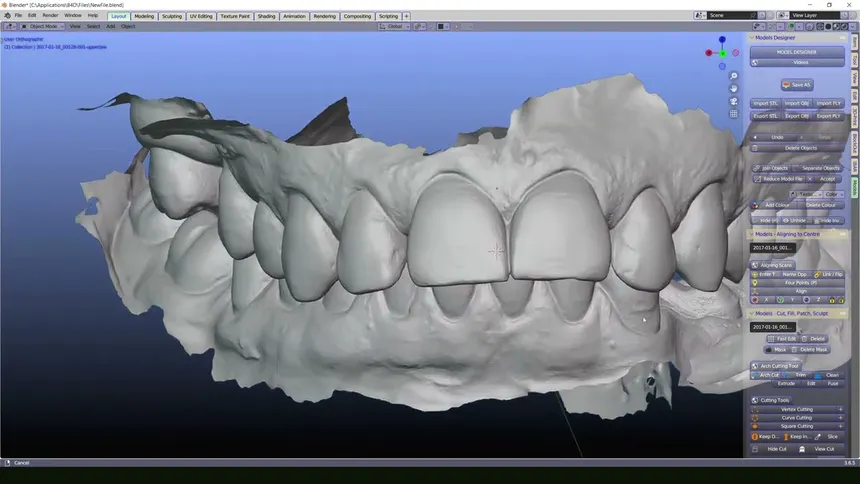860x484 pixels.
Task: Open the Object Mode dropdown
Action: click(x=42, y=26)
